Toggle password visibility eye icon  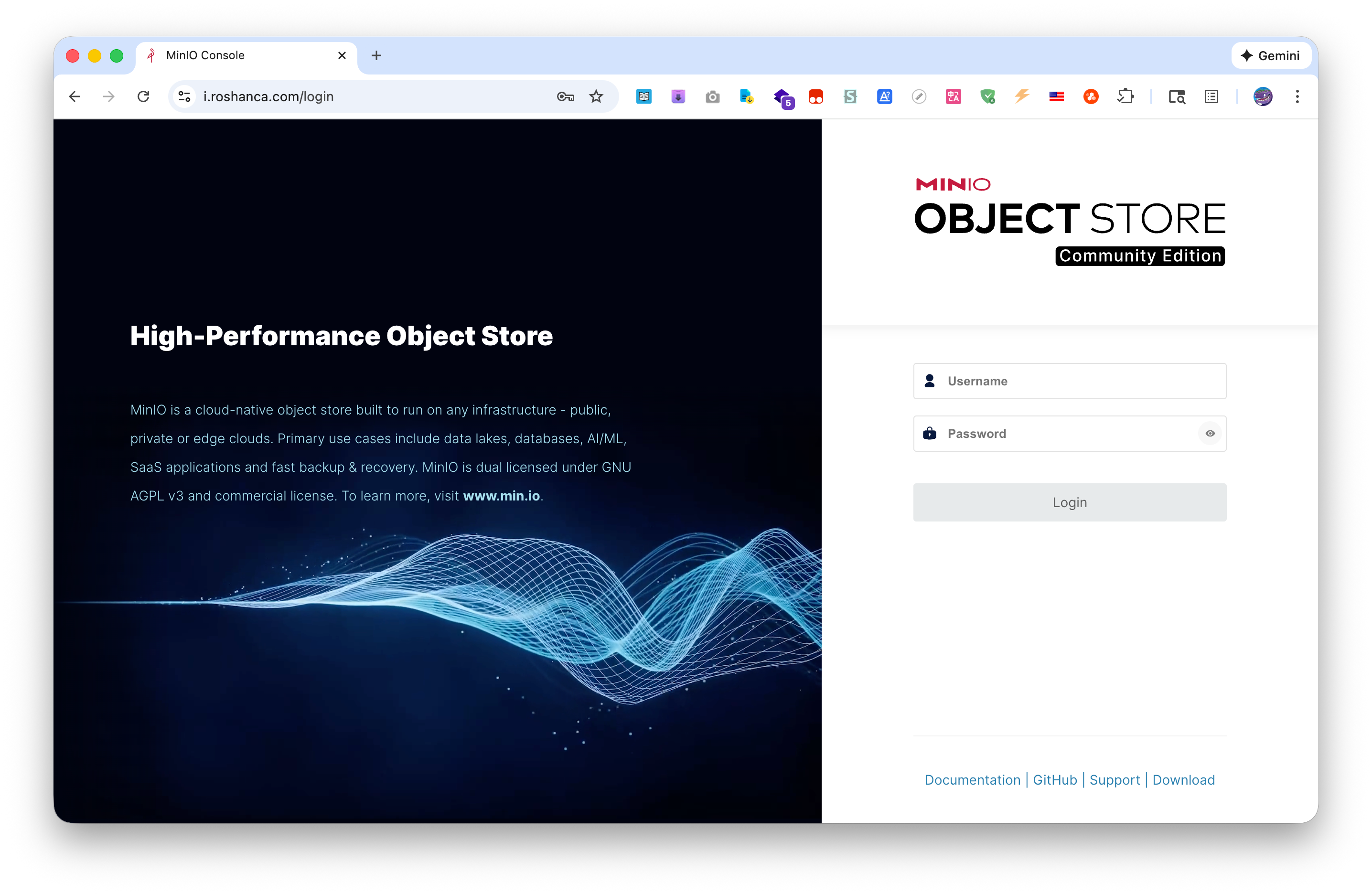1210,434
